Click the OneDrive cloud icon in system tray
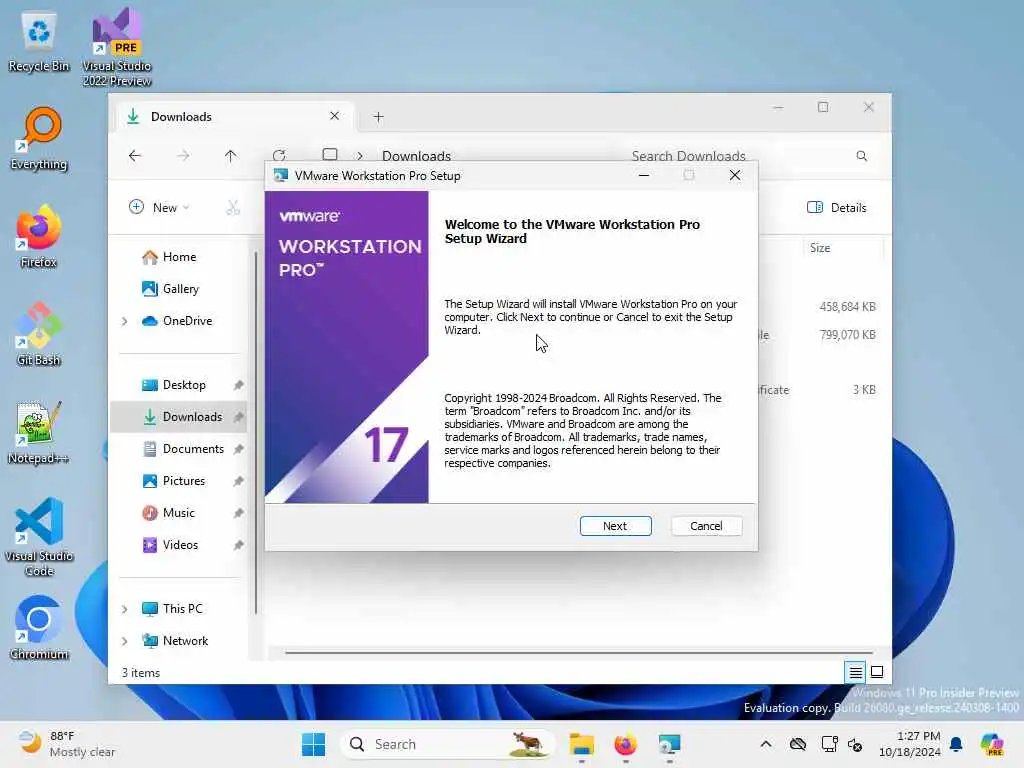This screenshot has width=1024, height=768. (x=798, y=744)
